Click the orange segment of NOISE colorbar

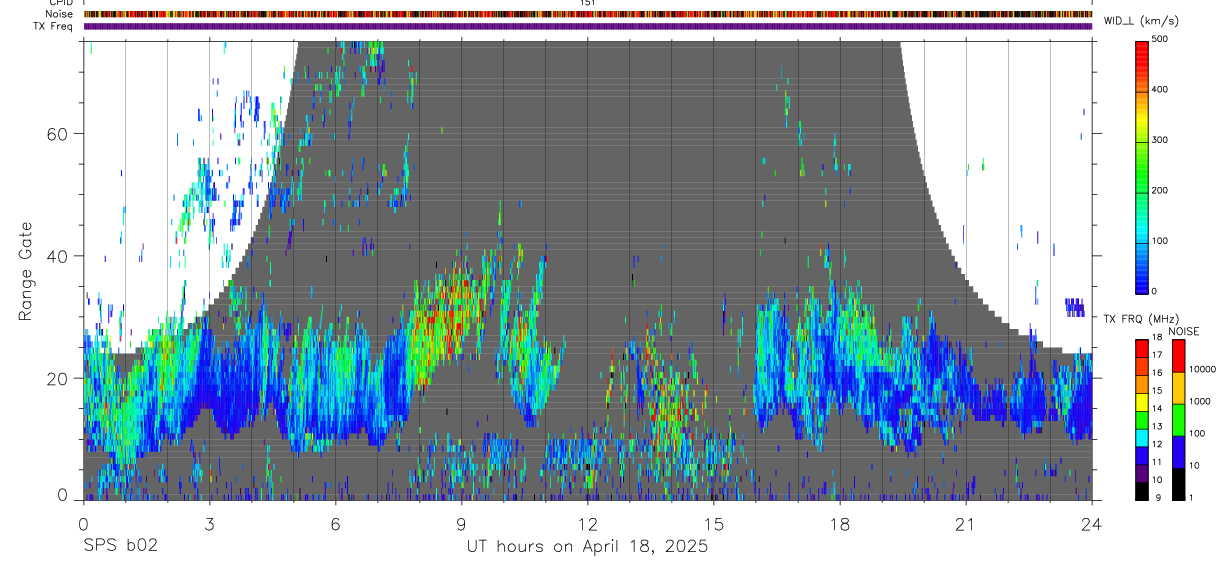click(1179, 387)
